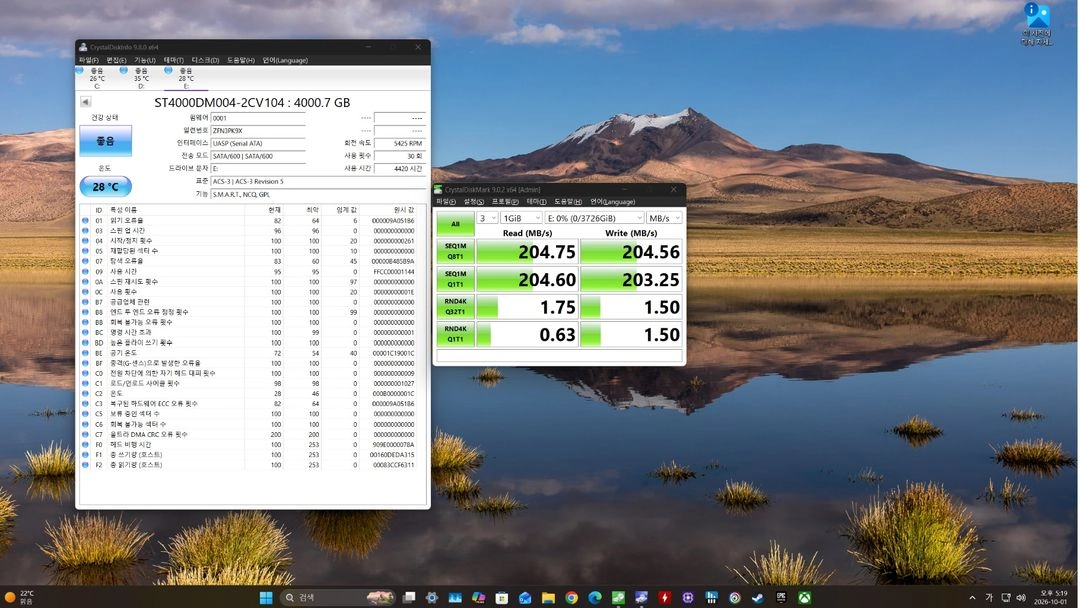Select the C: drive tab at 26 °C
Image resolution: width=1080 pixels, height=608 pixels.
96,78
